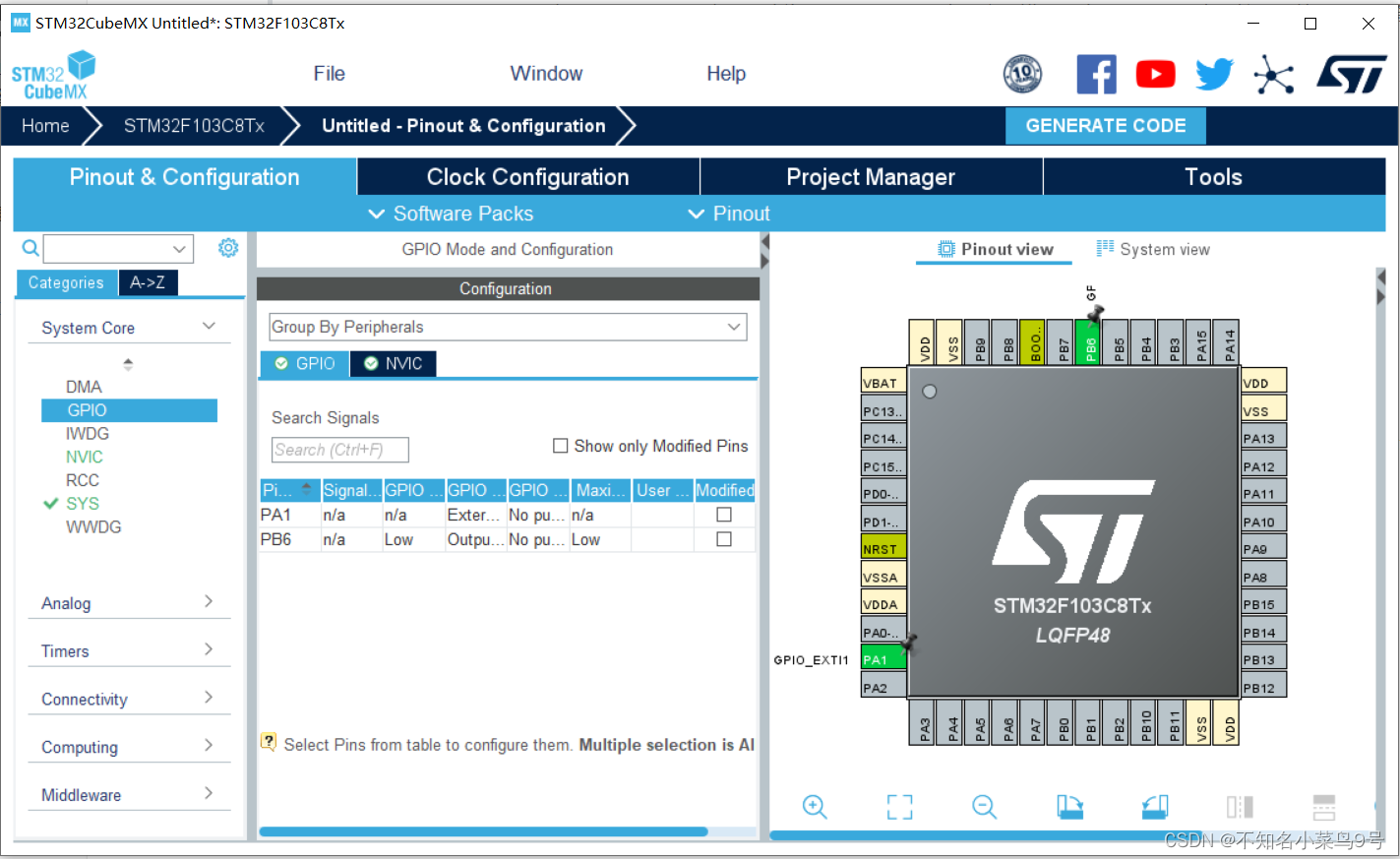Select DMA in System Core list

point(84,387)
